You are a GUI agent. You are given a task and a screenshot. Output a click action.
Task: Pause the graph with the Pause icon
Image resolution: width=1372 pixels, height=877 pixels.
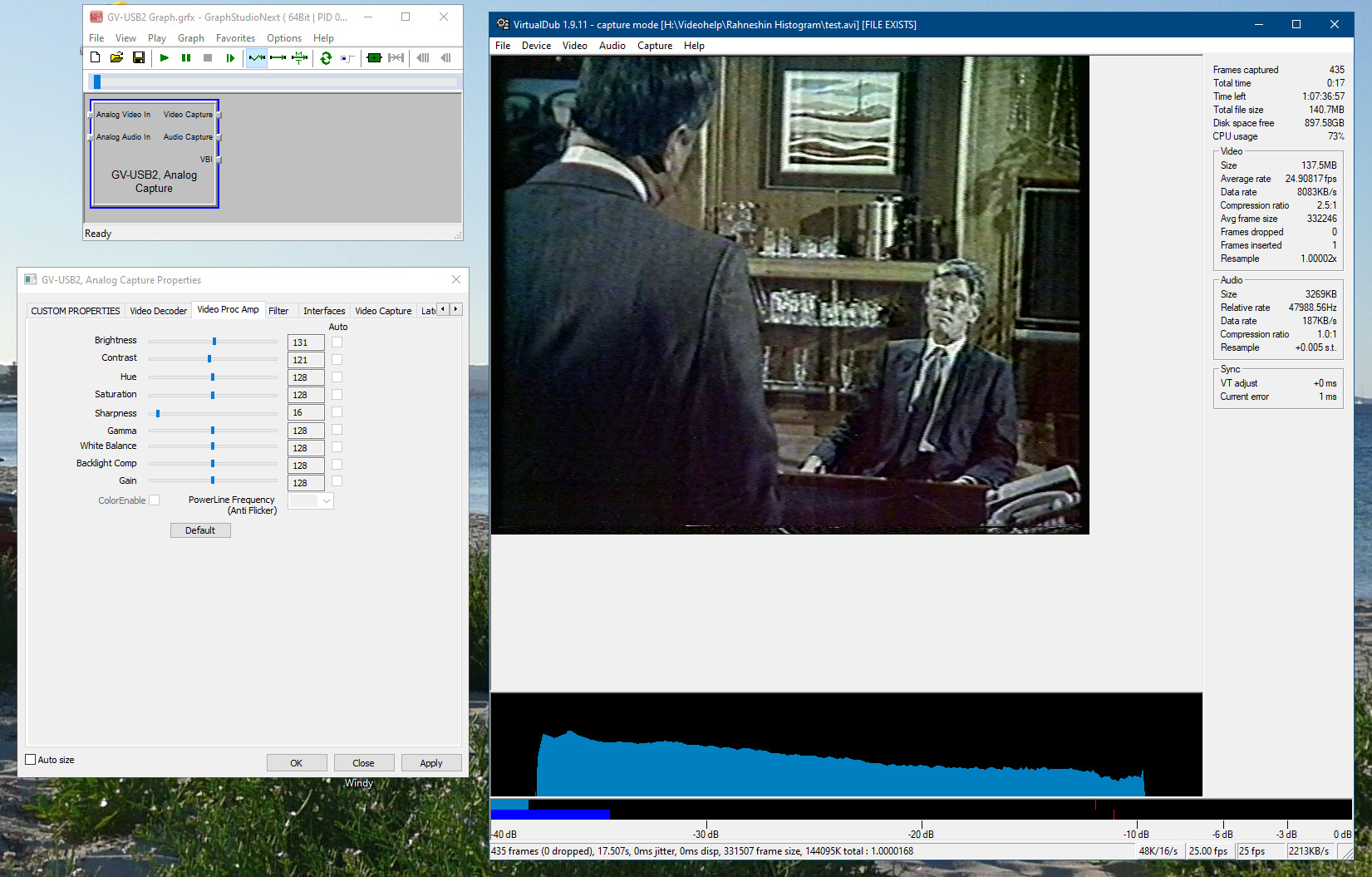186,57
